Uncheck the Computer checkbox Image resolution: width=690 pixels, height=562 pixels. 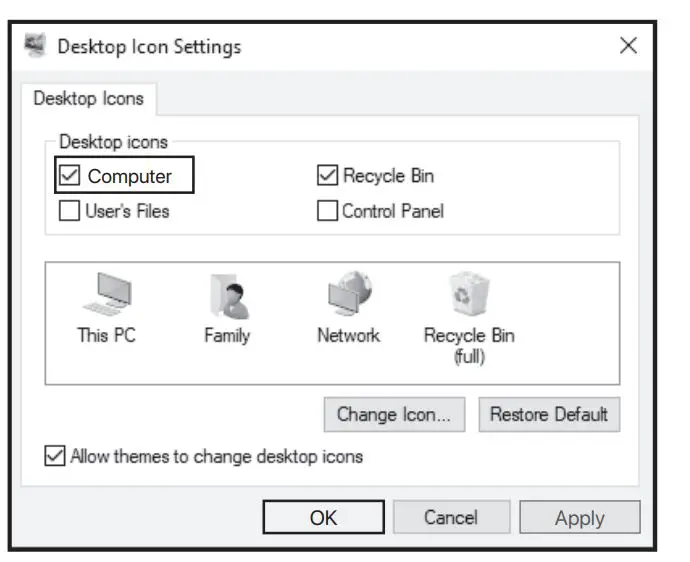pyautogui.click(x=70, y=177)
